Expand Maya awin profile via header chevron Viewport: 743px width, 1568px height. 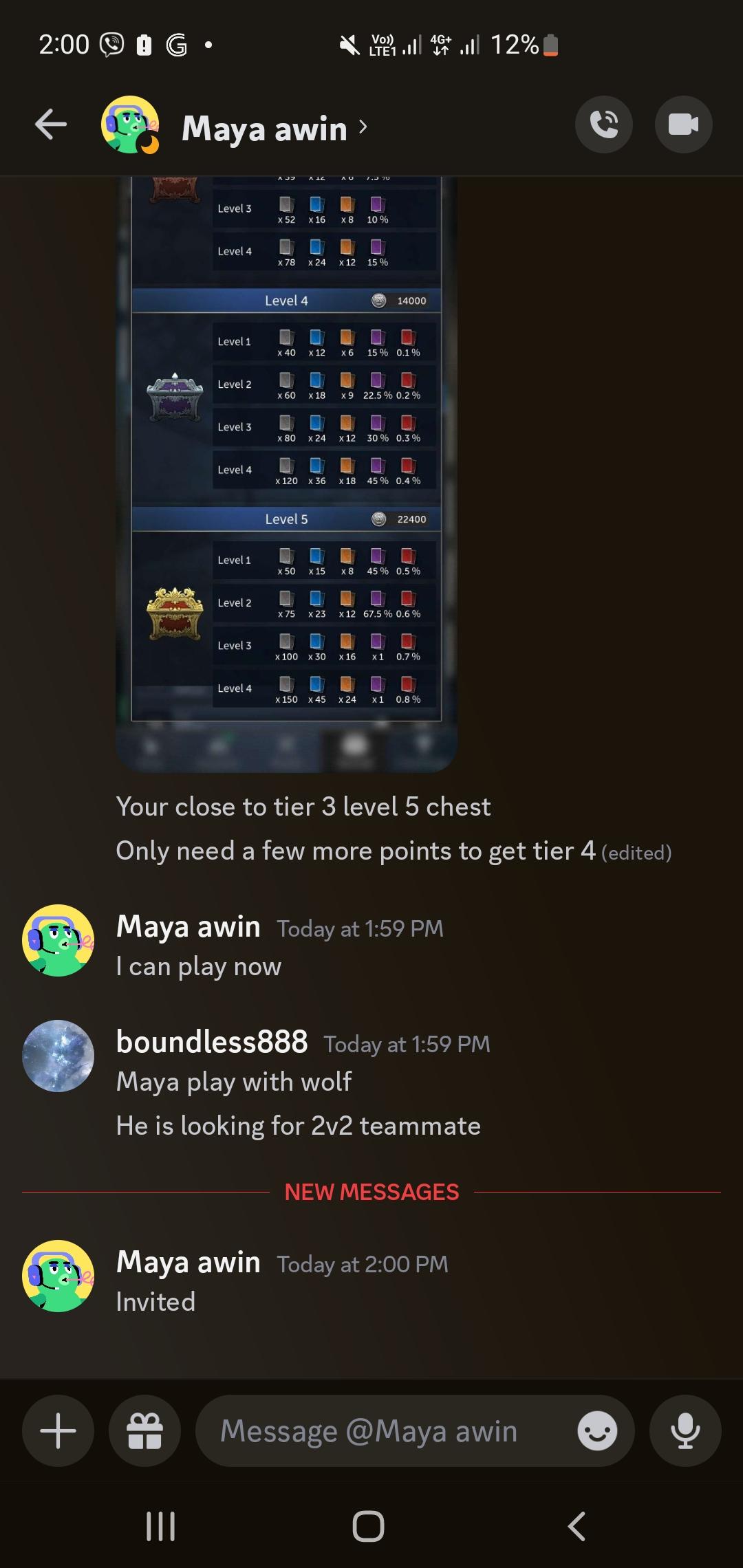(x=363, y=127)
